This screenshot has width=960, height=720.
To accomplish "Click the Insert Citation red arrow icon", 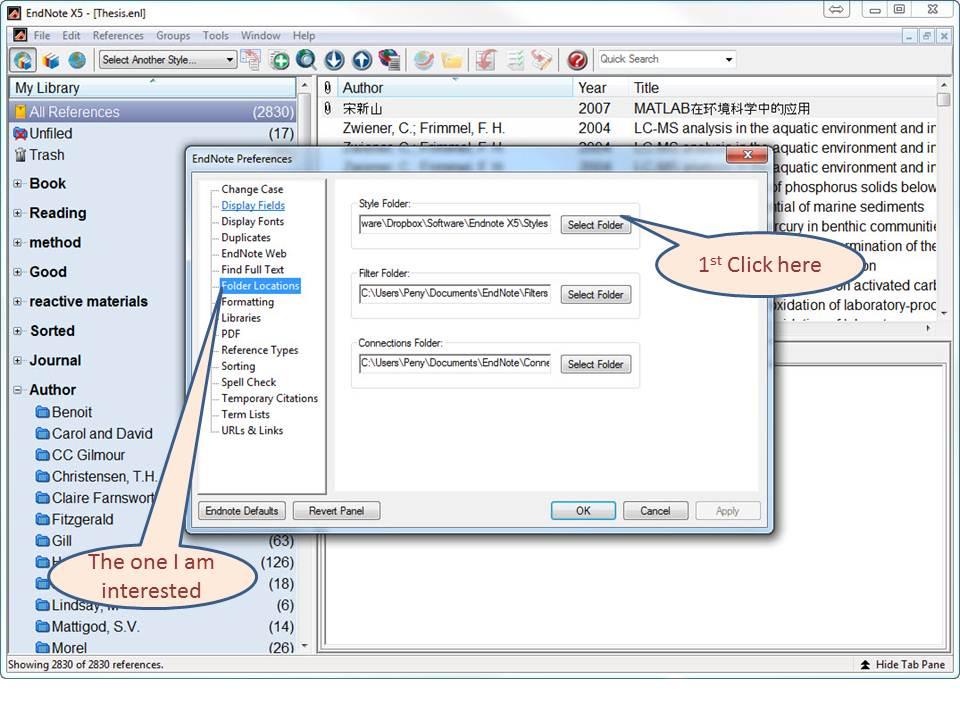I will [x=486, y=60].
